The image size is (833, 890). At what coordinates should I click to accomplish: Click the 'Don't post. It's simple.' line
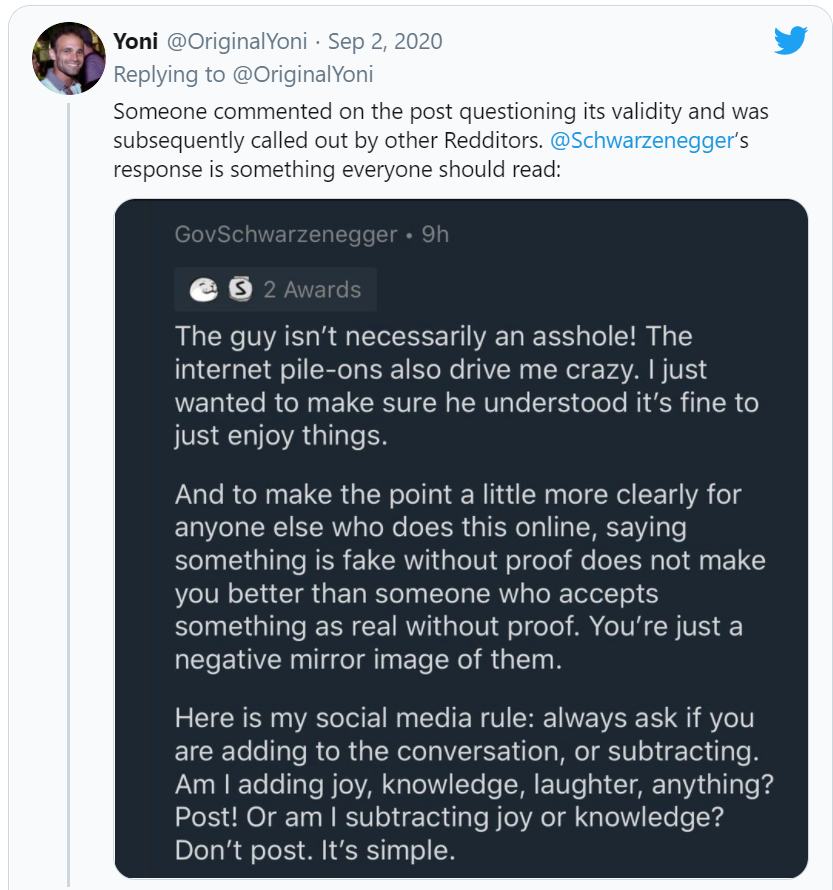pyautogui.click(x=315, y=850)
